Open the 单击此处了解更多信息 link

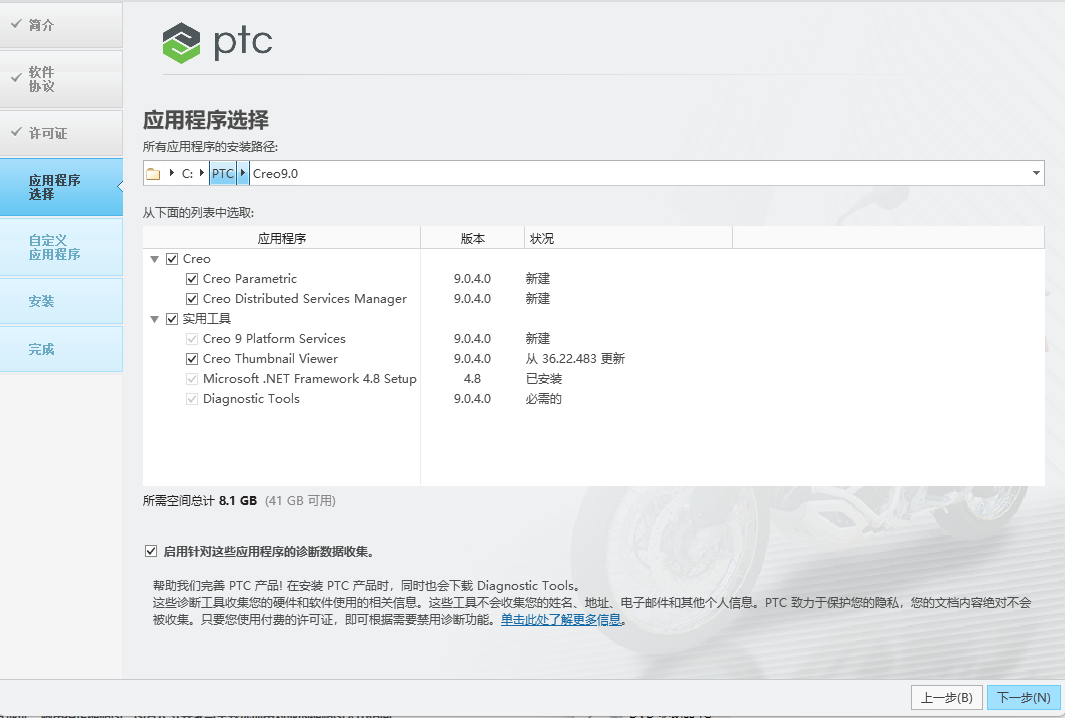[561, 620]
